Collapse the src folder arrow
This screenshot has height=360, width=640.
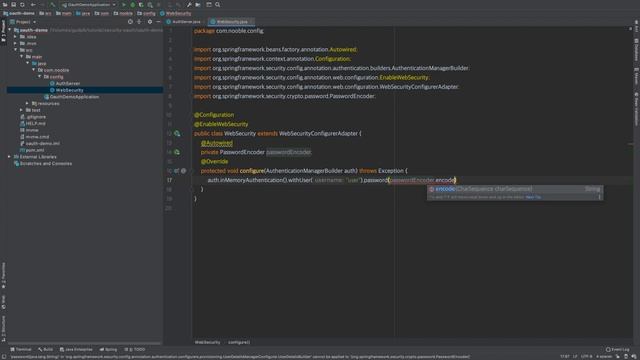[x=16, y=50]
